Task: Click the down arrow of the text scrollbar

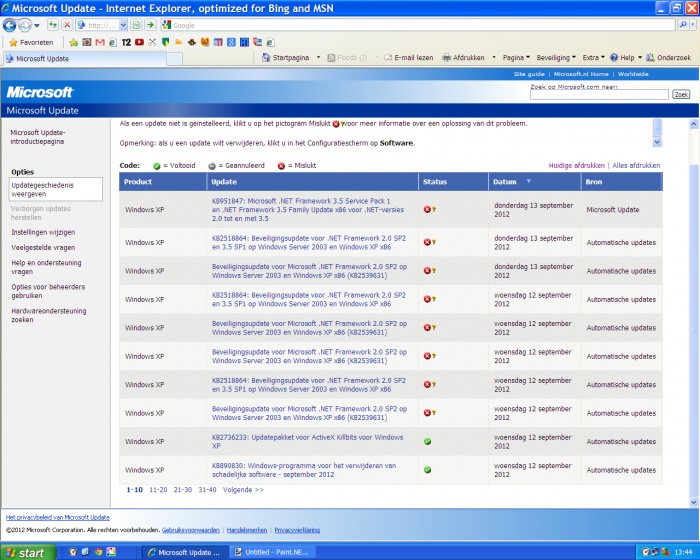Action: coord(657,142)
